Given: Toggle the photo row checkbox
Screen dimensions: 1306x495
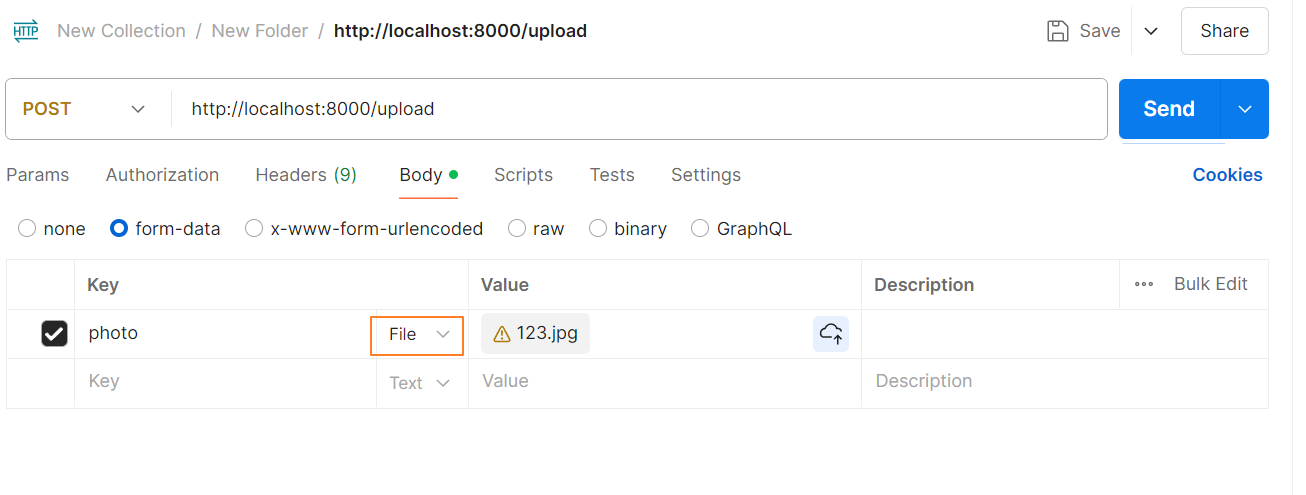Looking at the screenshot, I should click(x=54, y=334).
